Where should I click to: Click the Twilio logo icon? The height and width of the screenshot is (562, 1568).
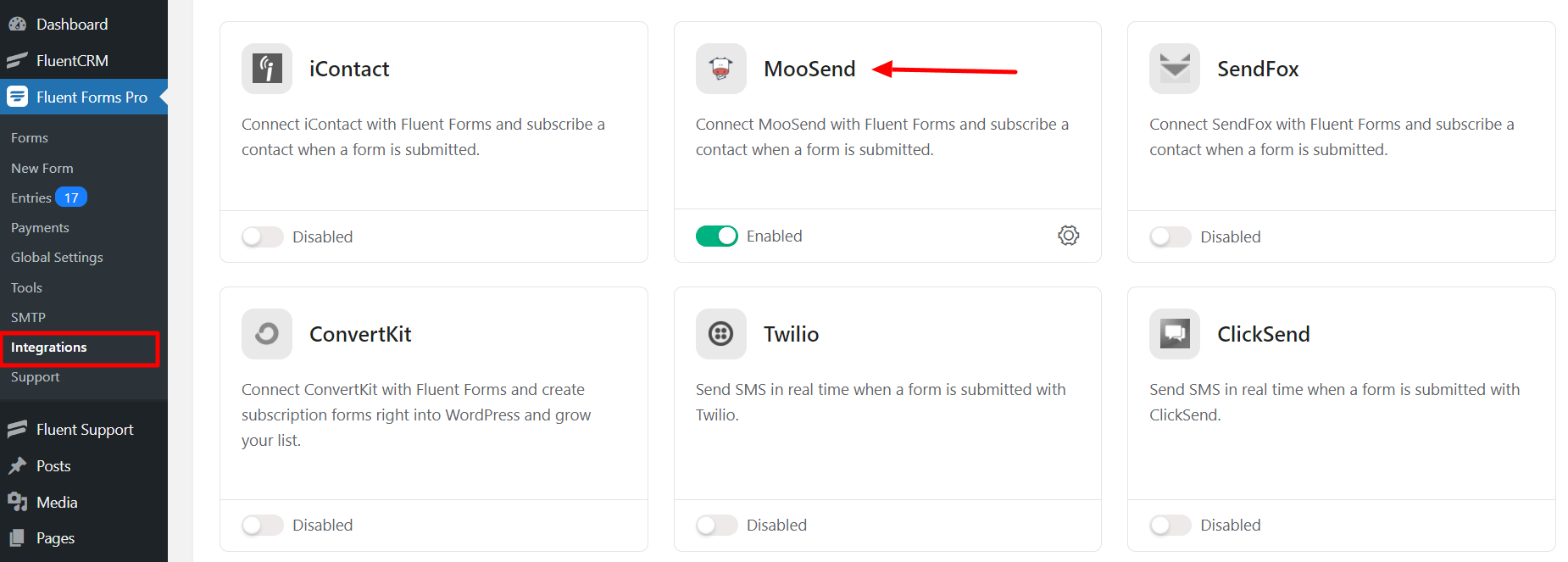(721, 334)
